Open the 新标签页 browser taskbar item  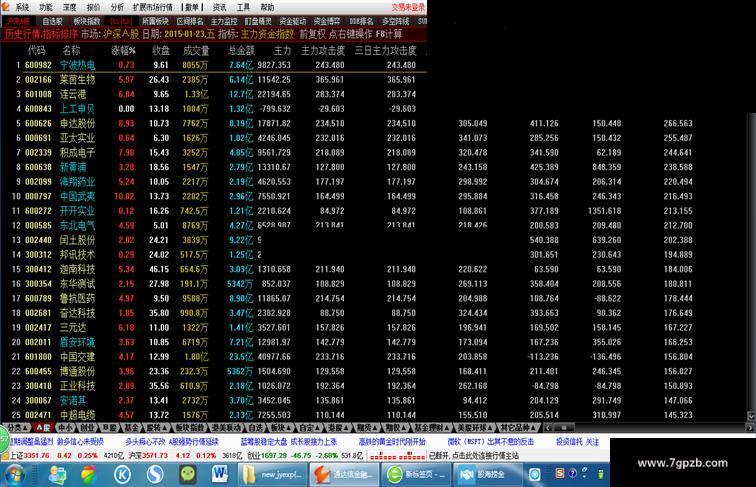pyautogui.click(x=416, y=475)
